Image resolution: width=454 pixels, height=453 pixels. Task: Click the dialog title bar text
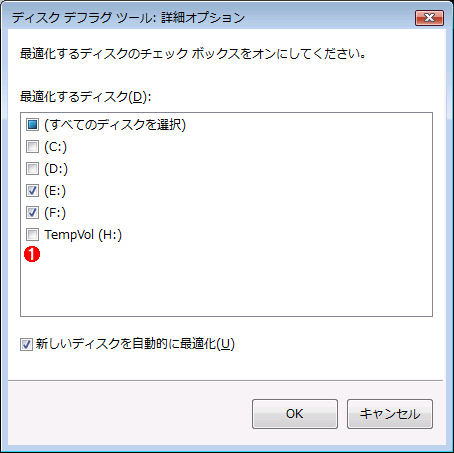pyautogui.click(x=128, y=17)
